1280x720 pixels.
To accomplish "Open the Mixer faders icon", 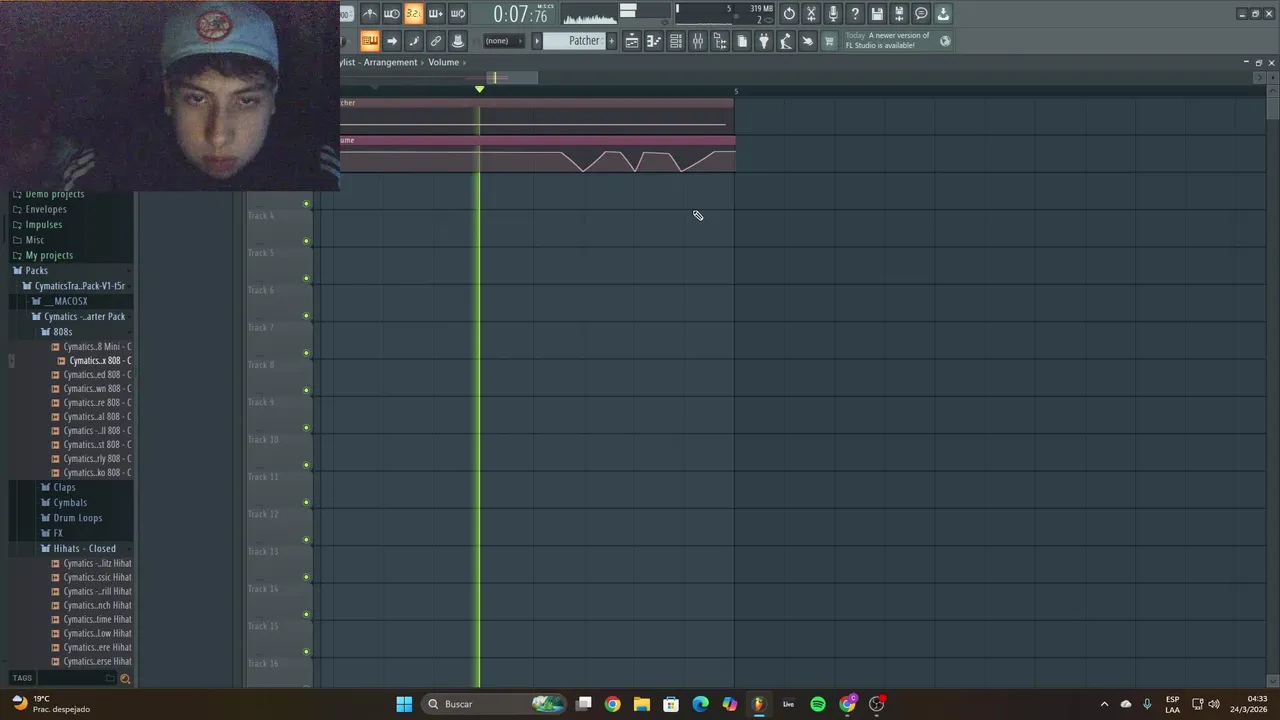I will click(698, 41).
